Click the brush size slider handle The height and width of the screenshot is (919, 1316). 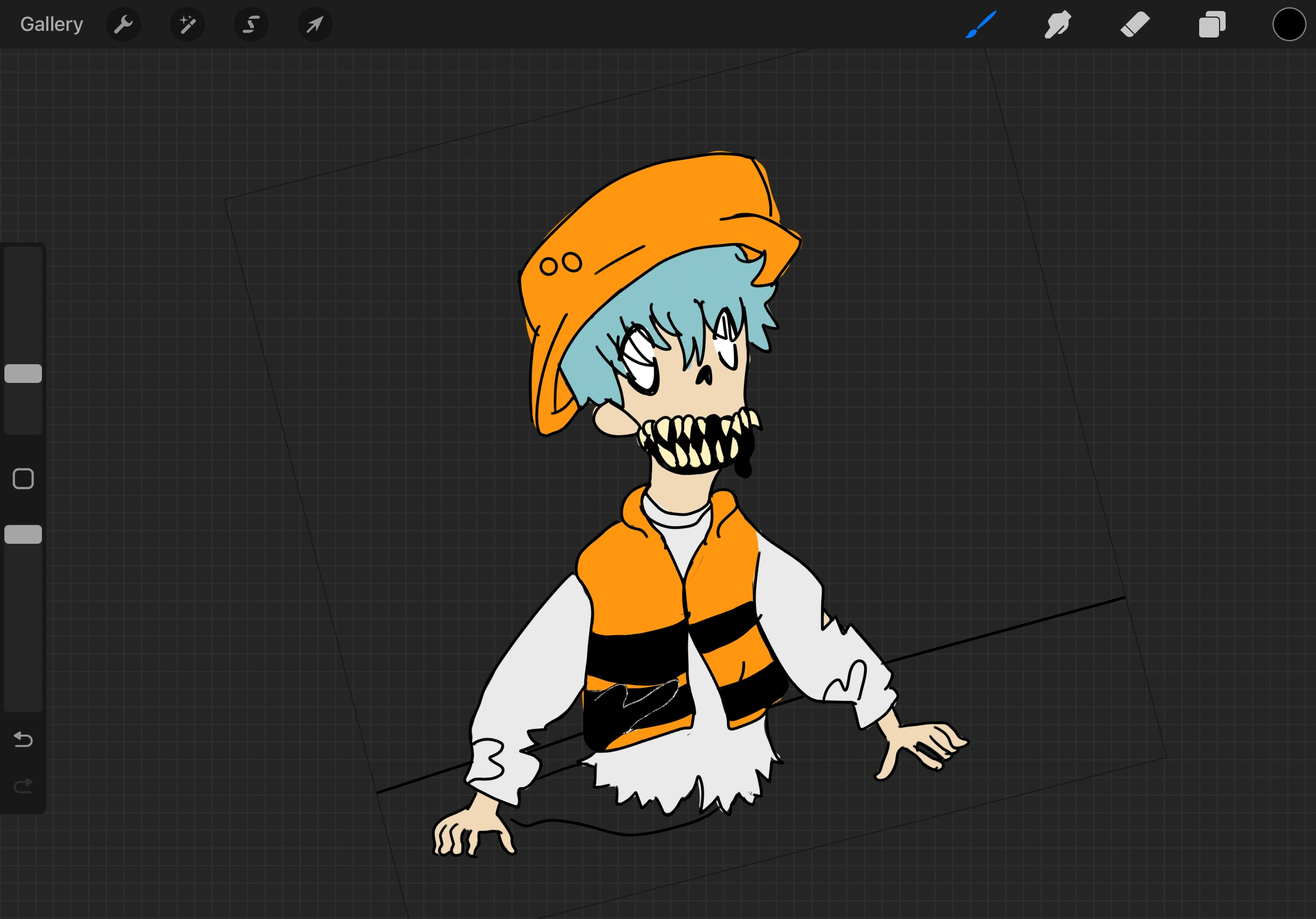[x=23, y=374]
